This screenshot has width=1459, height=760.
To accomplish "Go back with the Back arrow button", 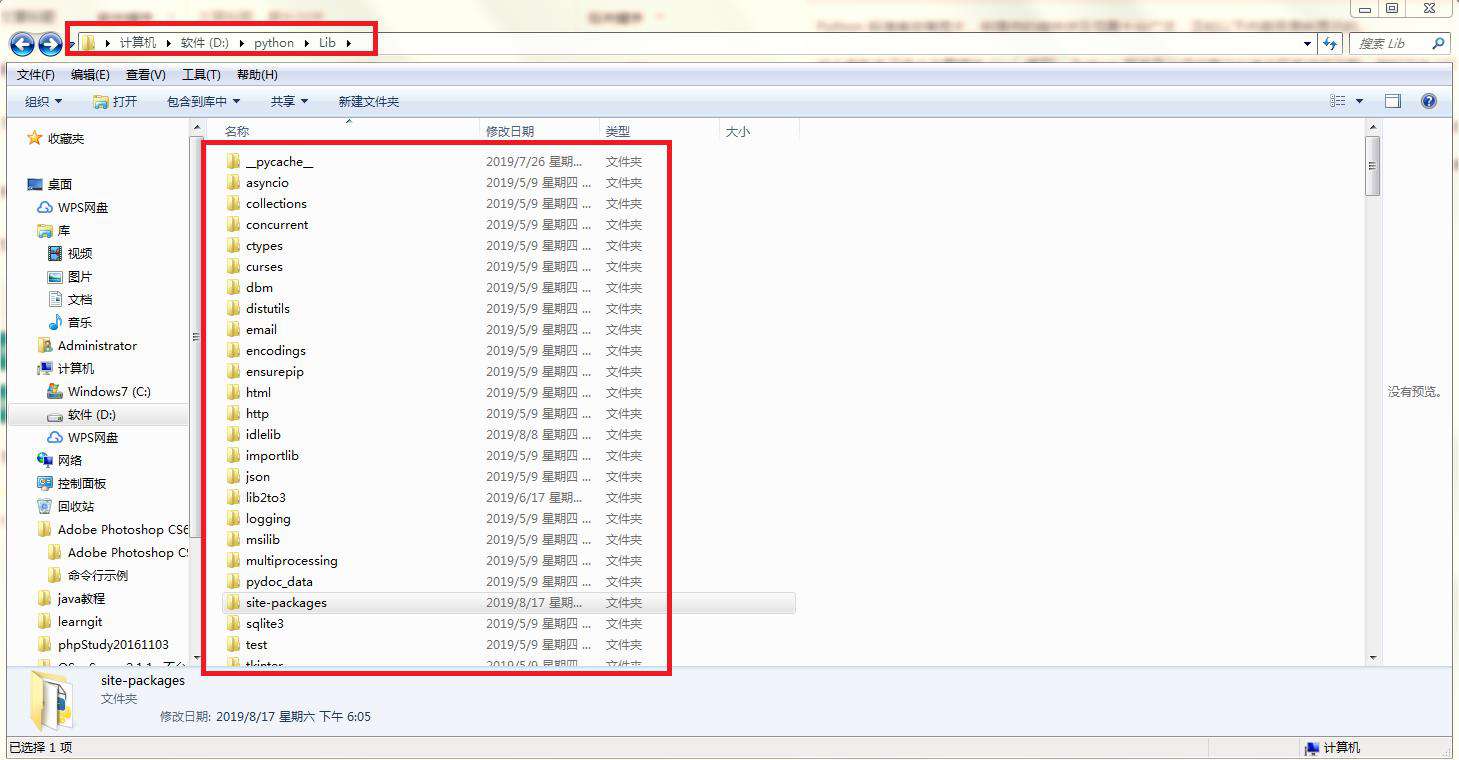I will [x=22, y=44].
